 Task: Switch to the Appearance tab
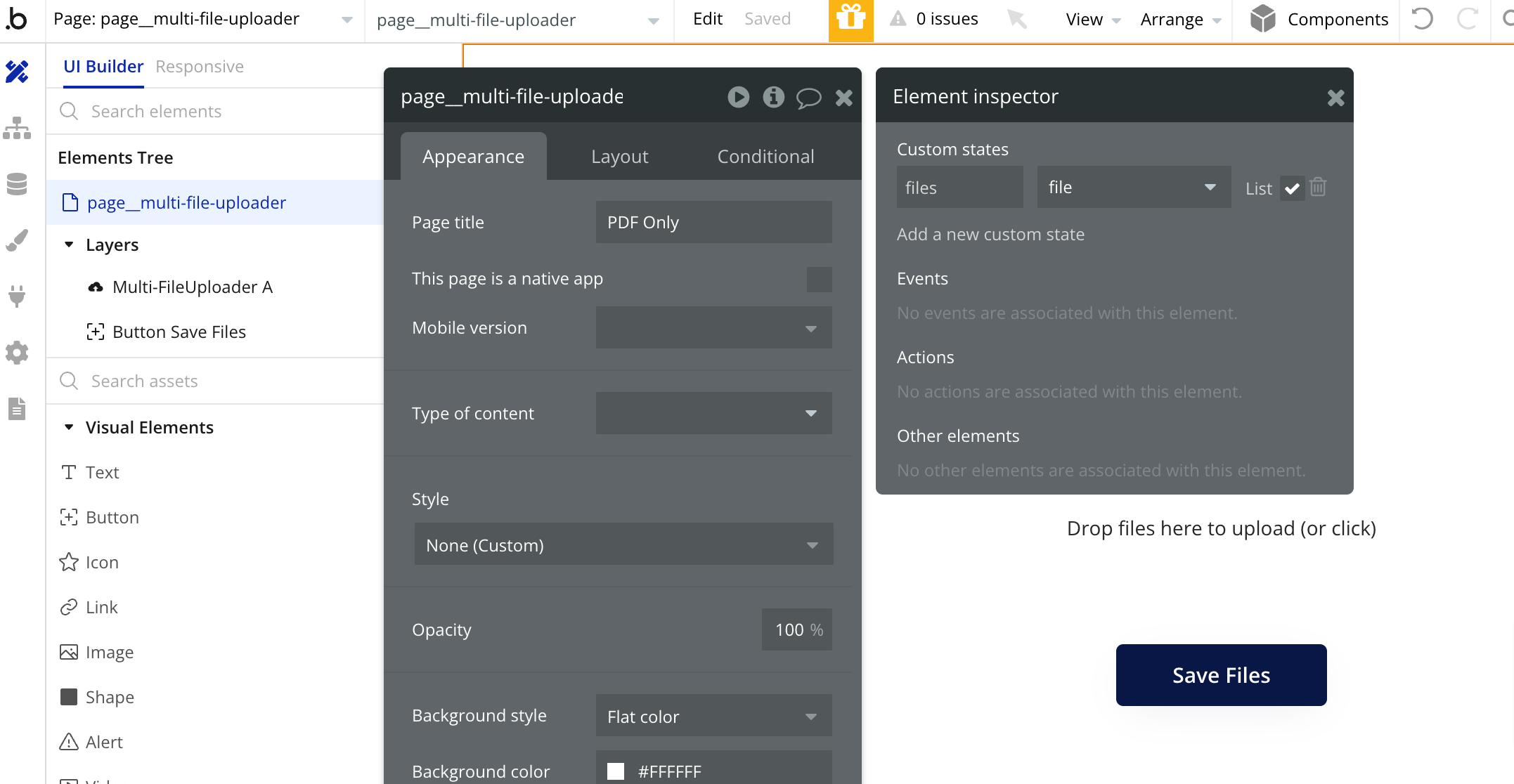coord(473,156)
